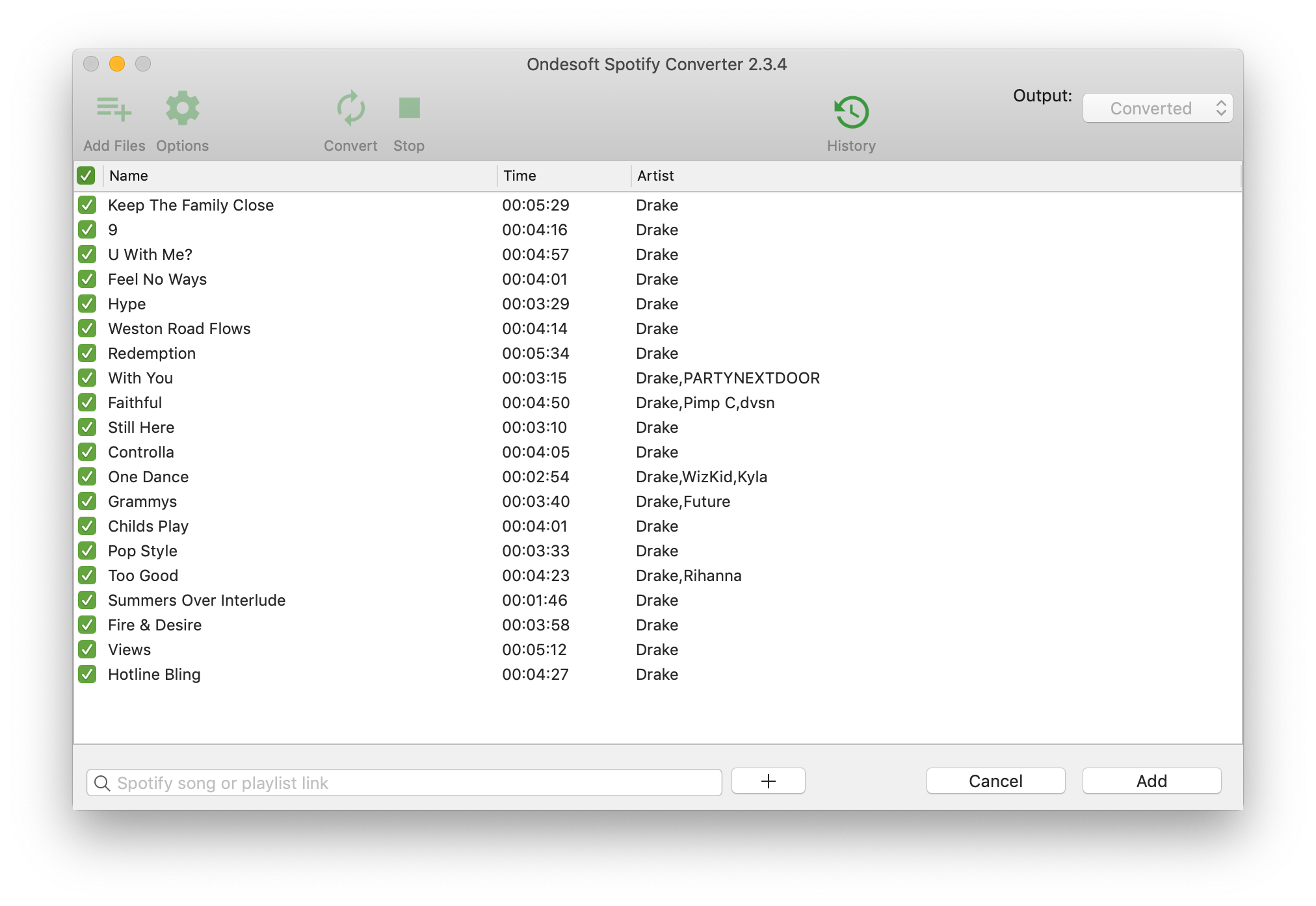Click the 00:05:12 time cell
This screenshot has width=1316, height=906.
coord(534,650)
